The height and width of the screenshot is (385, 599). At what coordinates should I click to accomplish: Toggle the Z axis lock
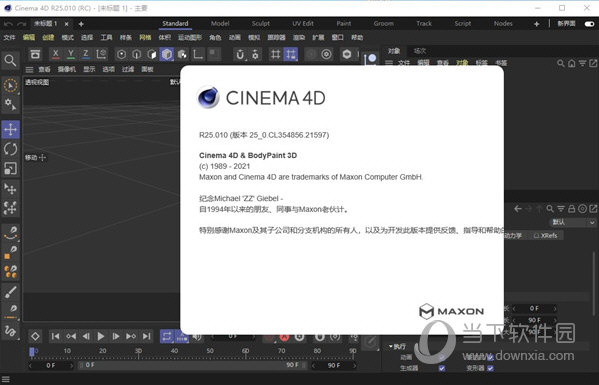click(x=86, y=54)
